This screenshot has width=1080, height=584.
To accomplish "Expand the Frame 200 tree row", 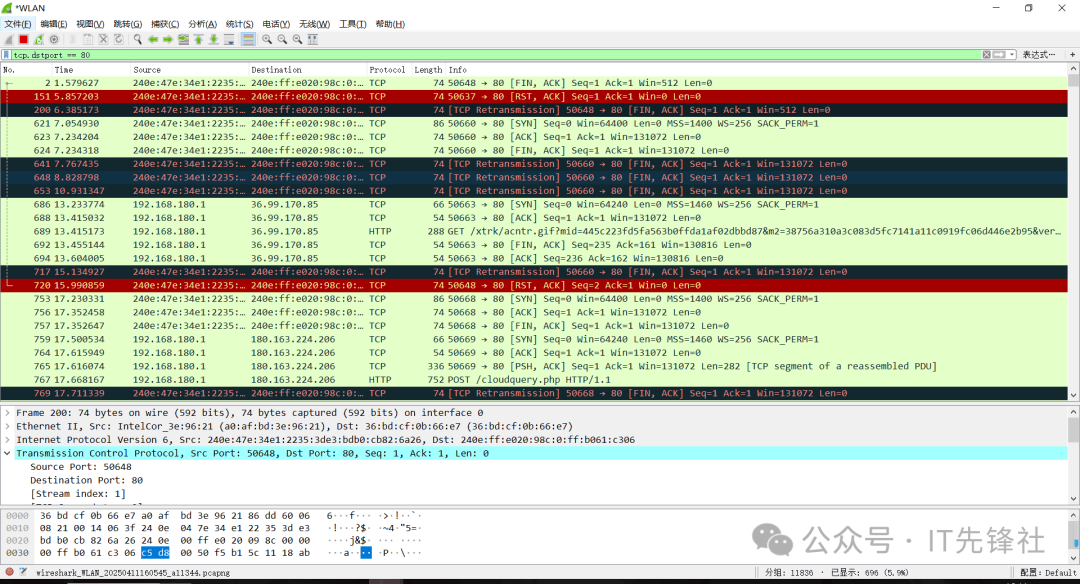I will [x=8, y=413].
